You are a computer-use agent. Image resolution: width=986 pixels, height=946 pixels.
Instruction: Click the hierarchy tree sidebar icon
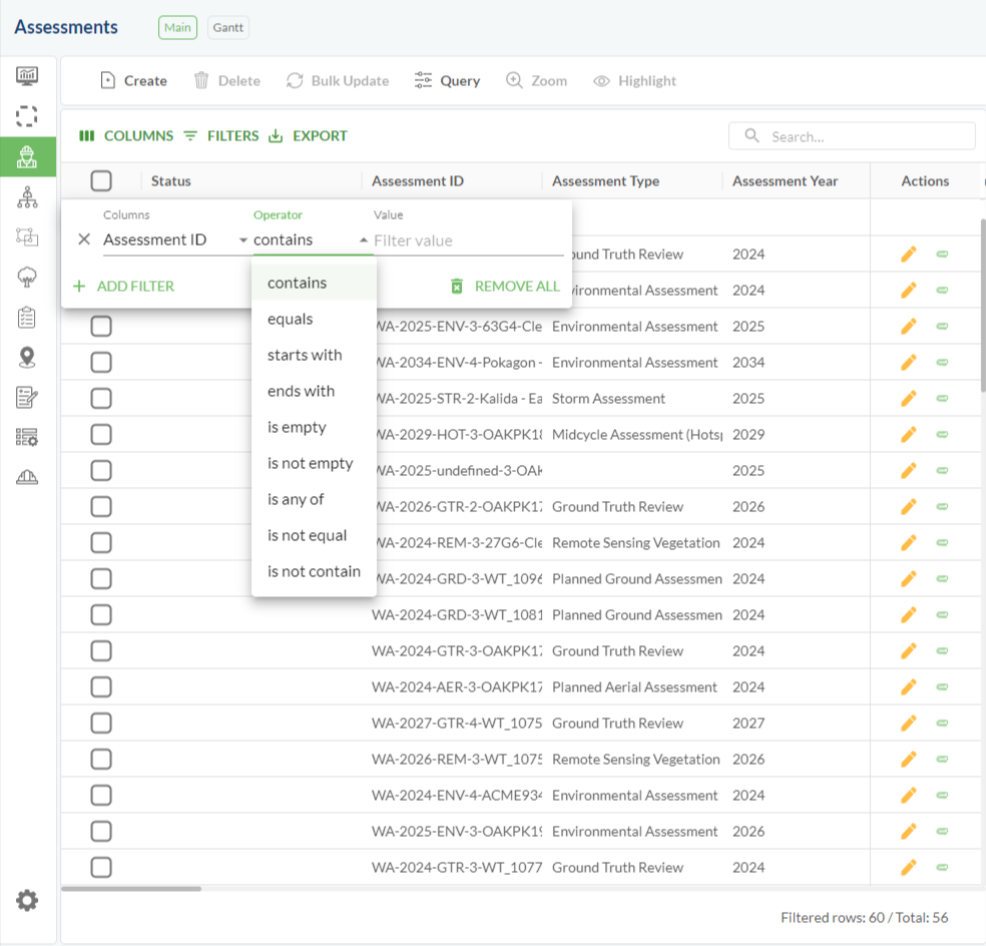(27, 197)
